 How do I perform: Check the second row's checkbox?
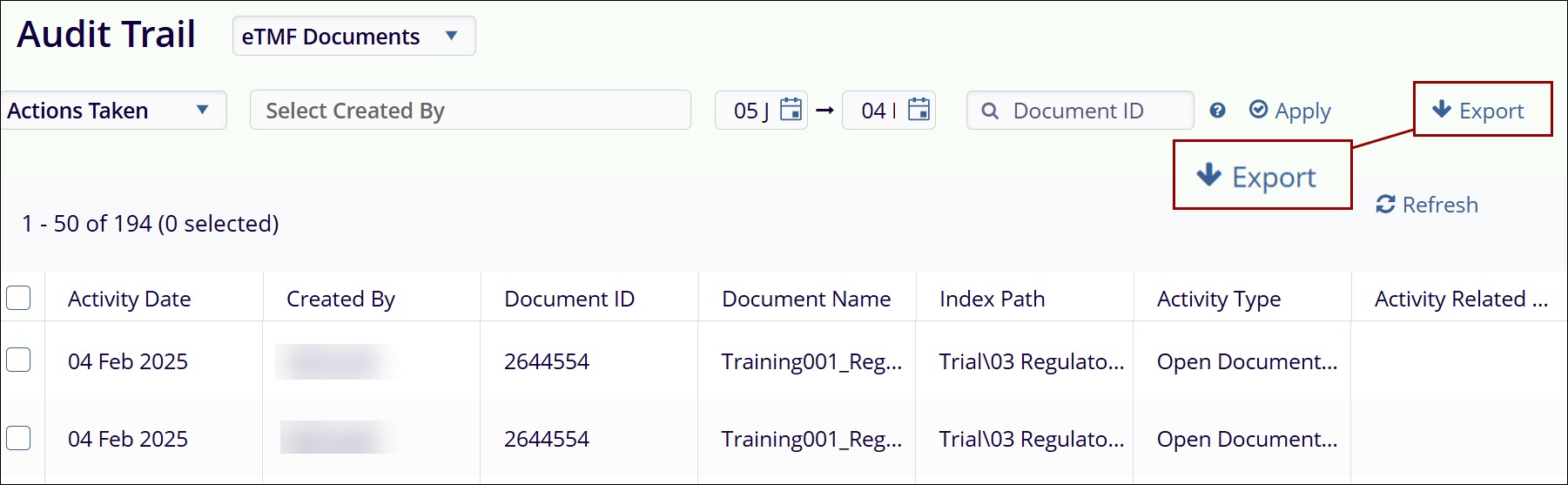point(18,437)
